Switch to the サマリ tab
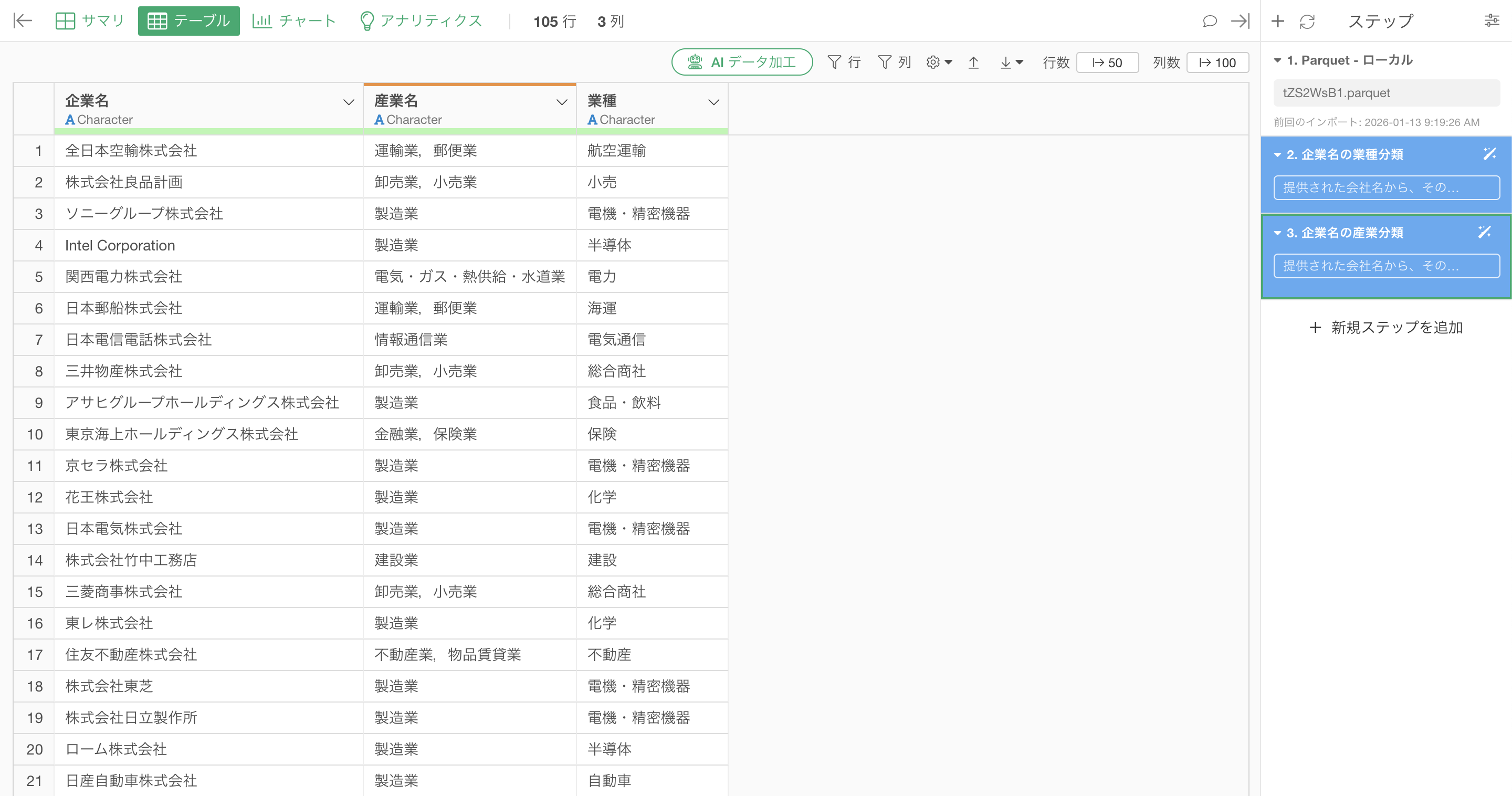1512x796 pixels. [x=90, y=21]
